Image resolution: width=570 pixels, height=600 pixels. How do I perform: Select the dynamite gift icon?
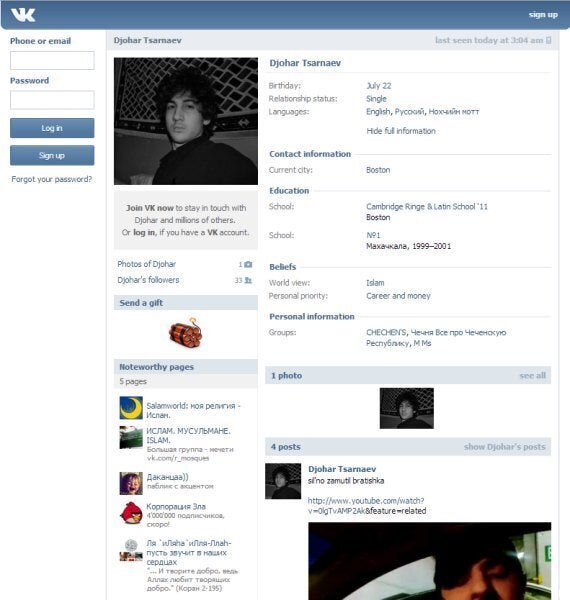pos(186,333)
